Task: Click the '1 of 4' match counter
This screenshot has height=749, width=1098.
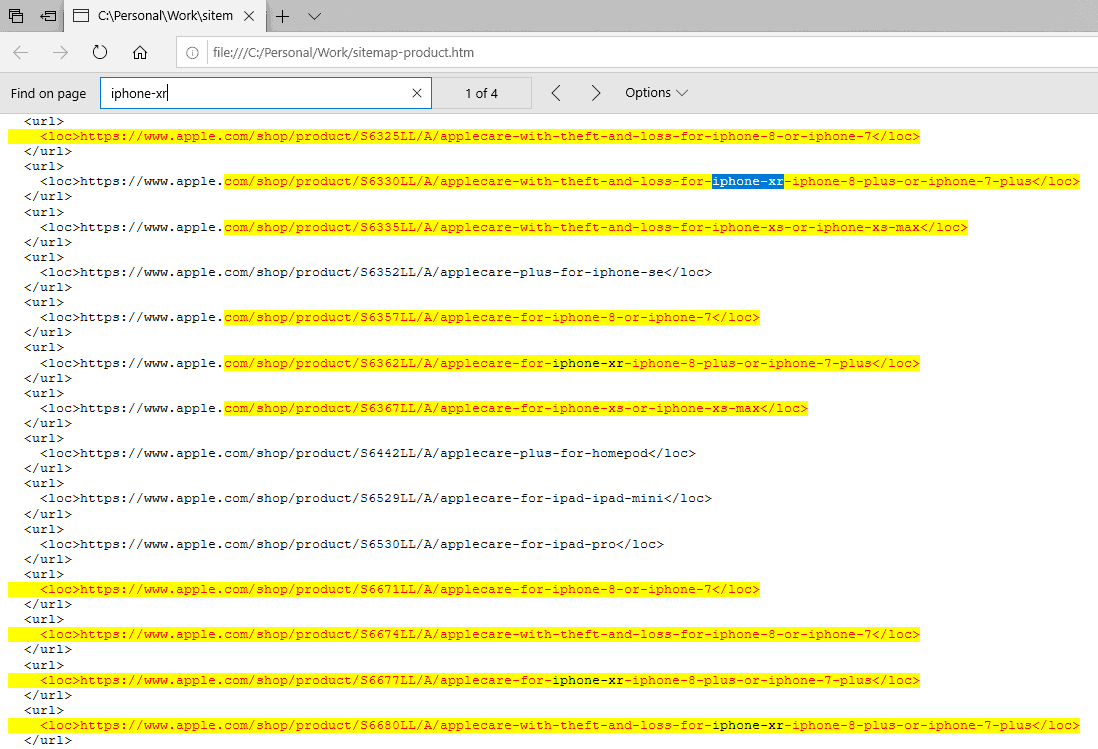Action: [x=482, y=93]
